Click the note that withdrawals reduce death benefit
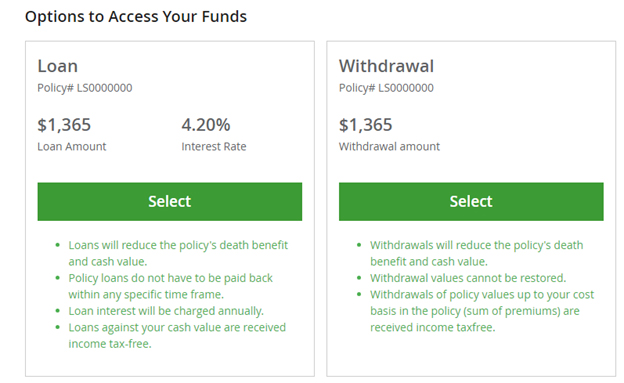Image resolution: width=624 pixels, height=383 pixels. click(476, 253)
